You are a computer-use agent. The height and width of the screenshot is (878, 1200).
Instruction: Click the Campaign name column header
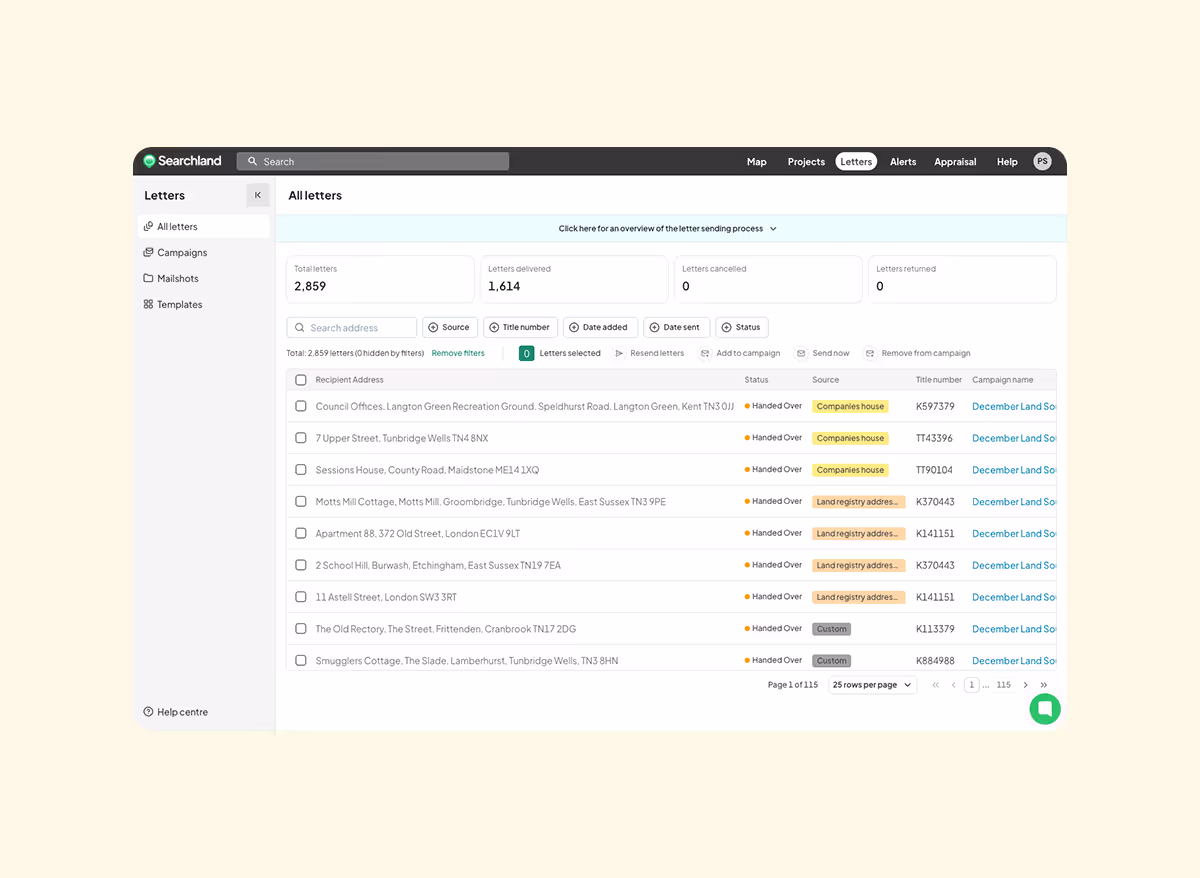[1003, 380]
